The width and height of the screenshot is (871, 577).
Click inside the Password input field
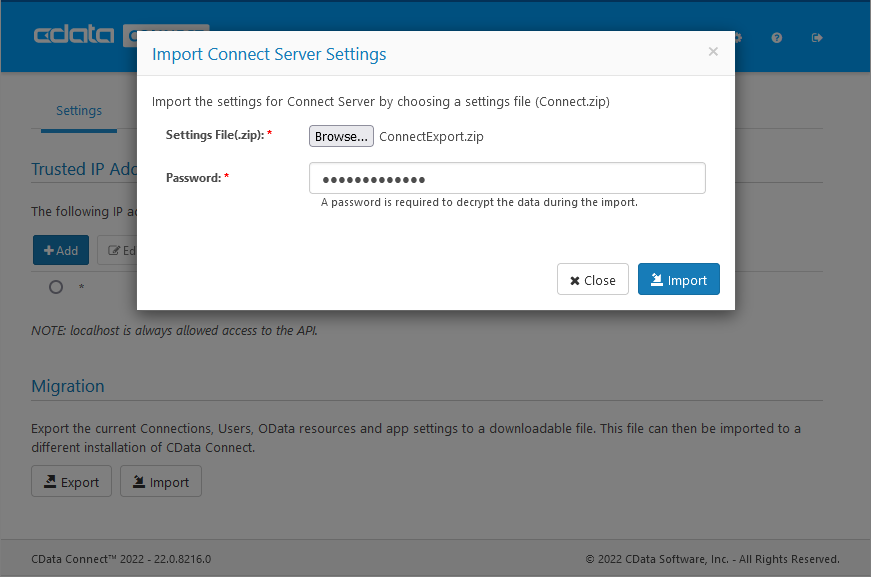507,177
